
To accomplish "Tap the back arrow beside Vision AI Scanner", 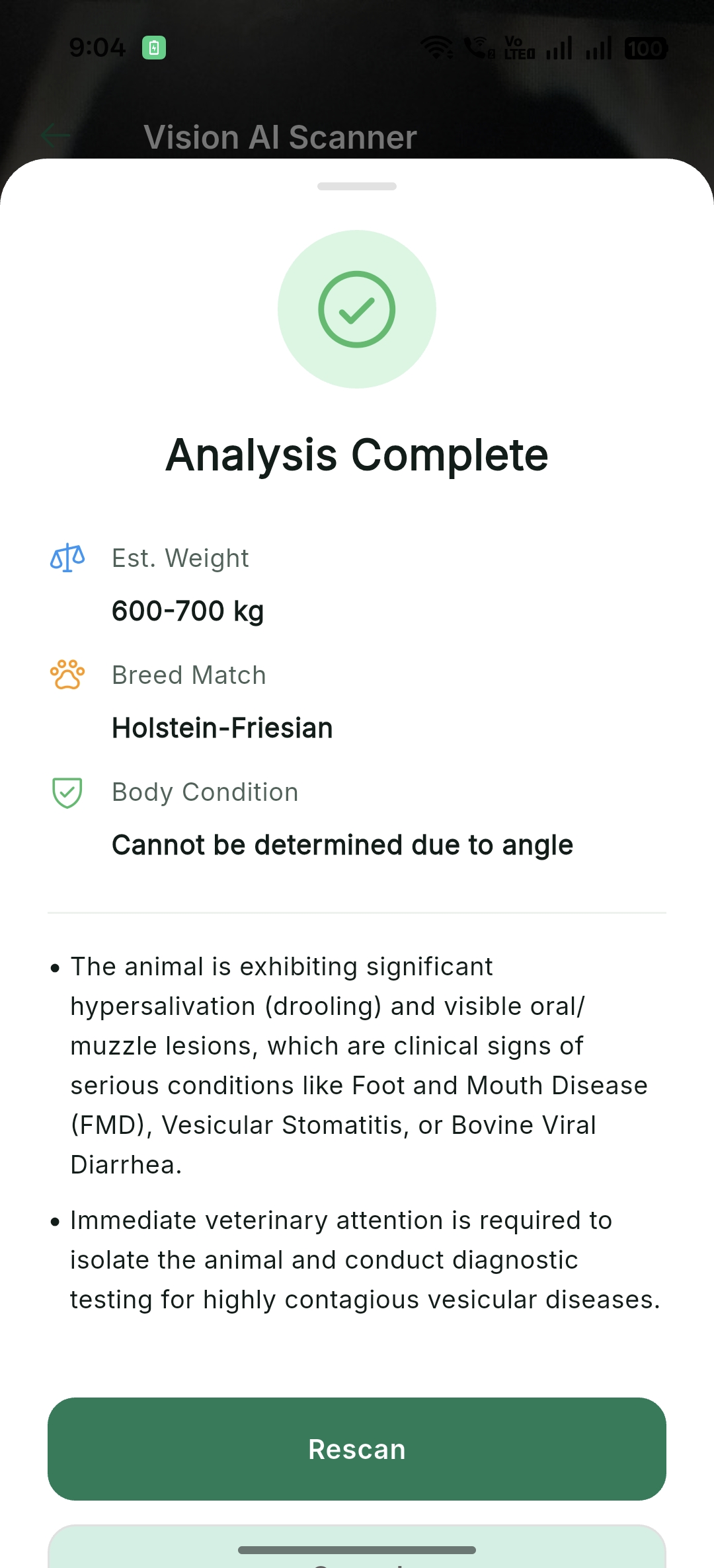I will 56,136.
